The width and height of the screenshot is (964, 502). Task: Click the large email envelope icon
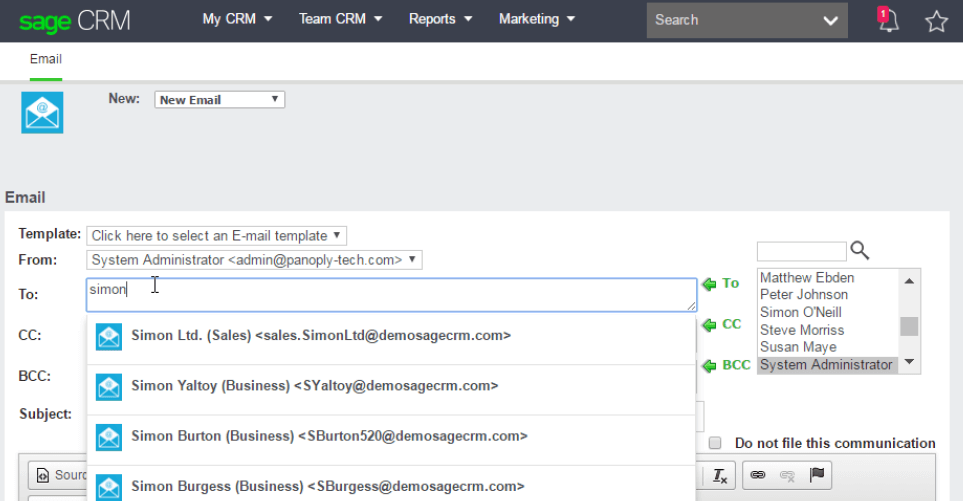tap(42, 112)
